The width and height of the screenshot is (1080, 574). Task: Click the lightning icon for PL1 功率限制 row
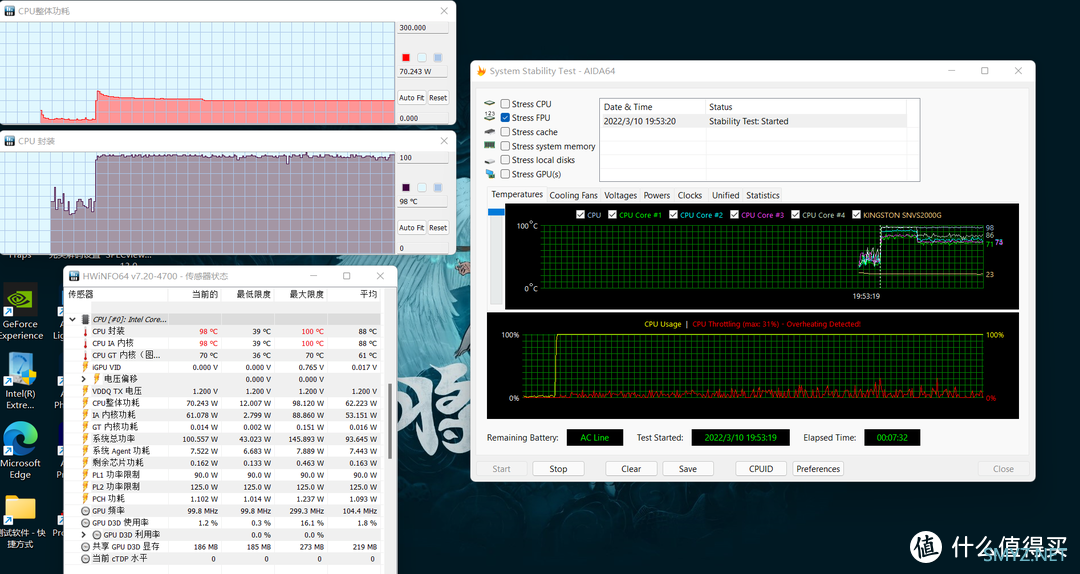tap(85, 475)
